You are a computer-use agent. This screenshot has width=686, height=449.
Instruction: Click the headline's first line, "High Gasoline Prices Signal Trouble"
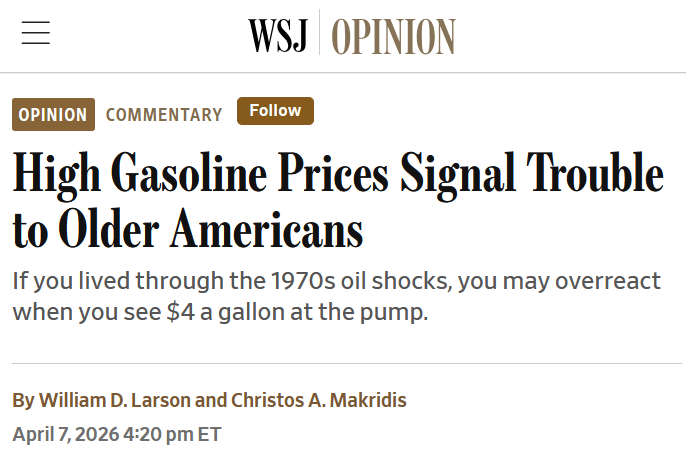pos(338,174)
